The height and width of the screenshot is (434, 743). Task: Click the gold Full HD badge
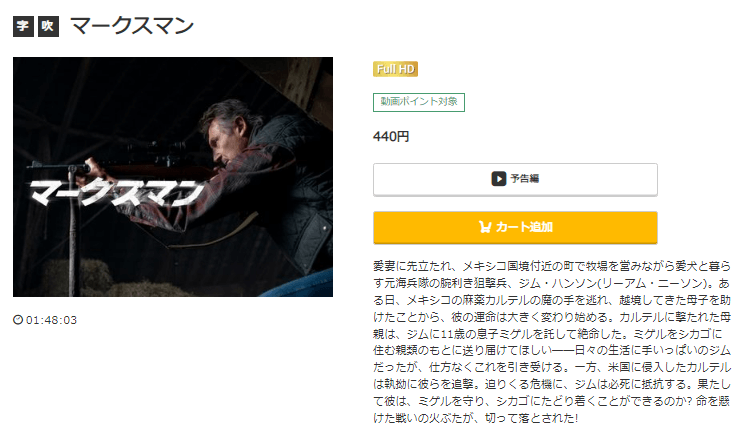tap(395, 69)
